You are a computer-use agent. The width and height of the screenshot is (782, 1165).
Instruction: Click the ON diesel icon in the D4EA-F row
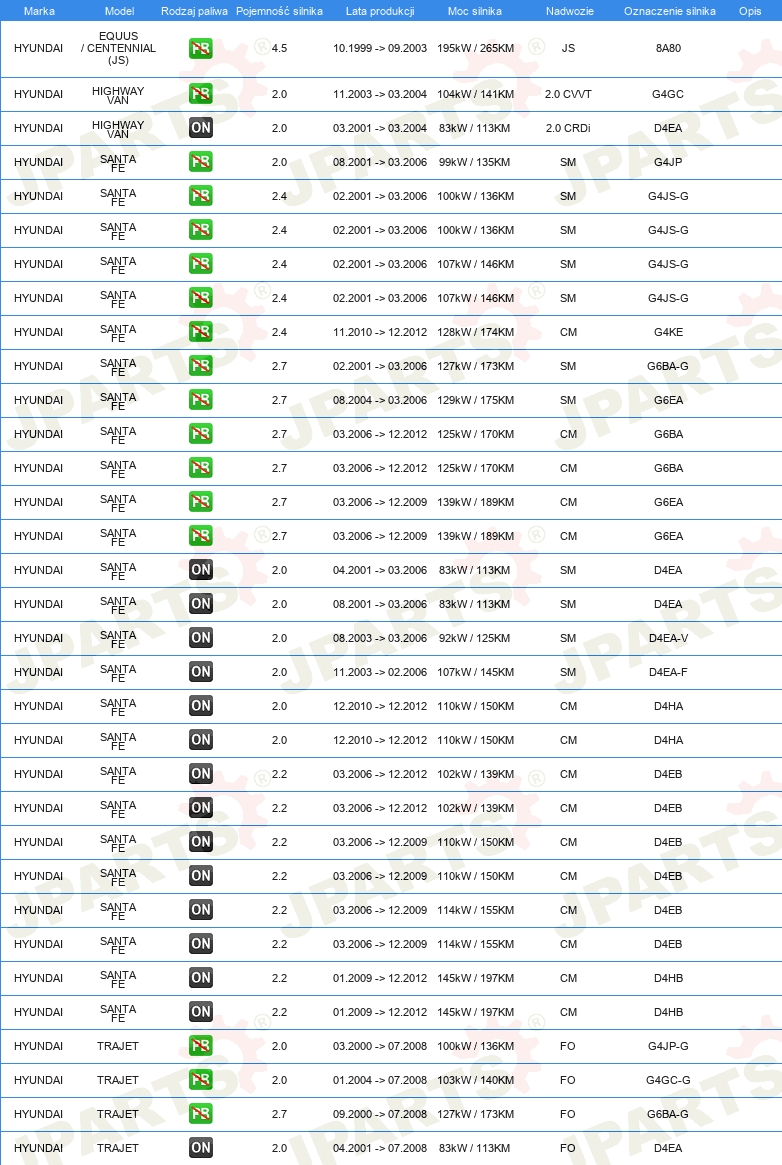201,672
